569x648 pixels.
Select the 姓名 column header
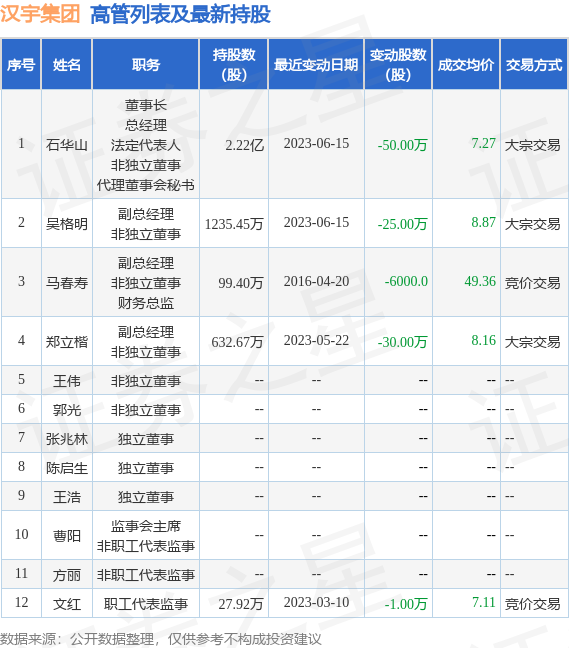[x=67, y=65]
